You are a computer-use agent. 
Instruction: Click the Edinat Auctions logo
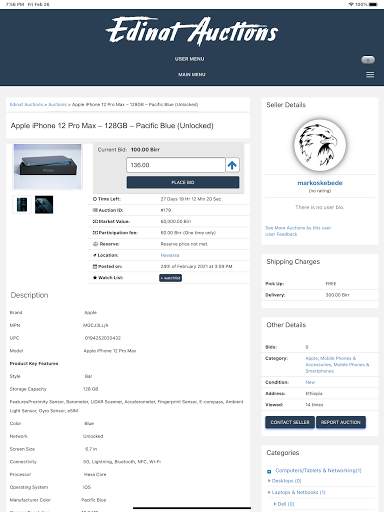click(x=192, y=31)
